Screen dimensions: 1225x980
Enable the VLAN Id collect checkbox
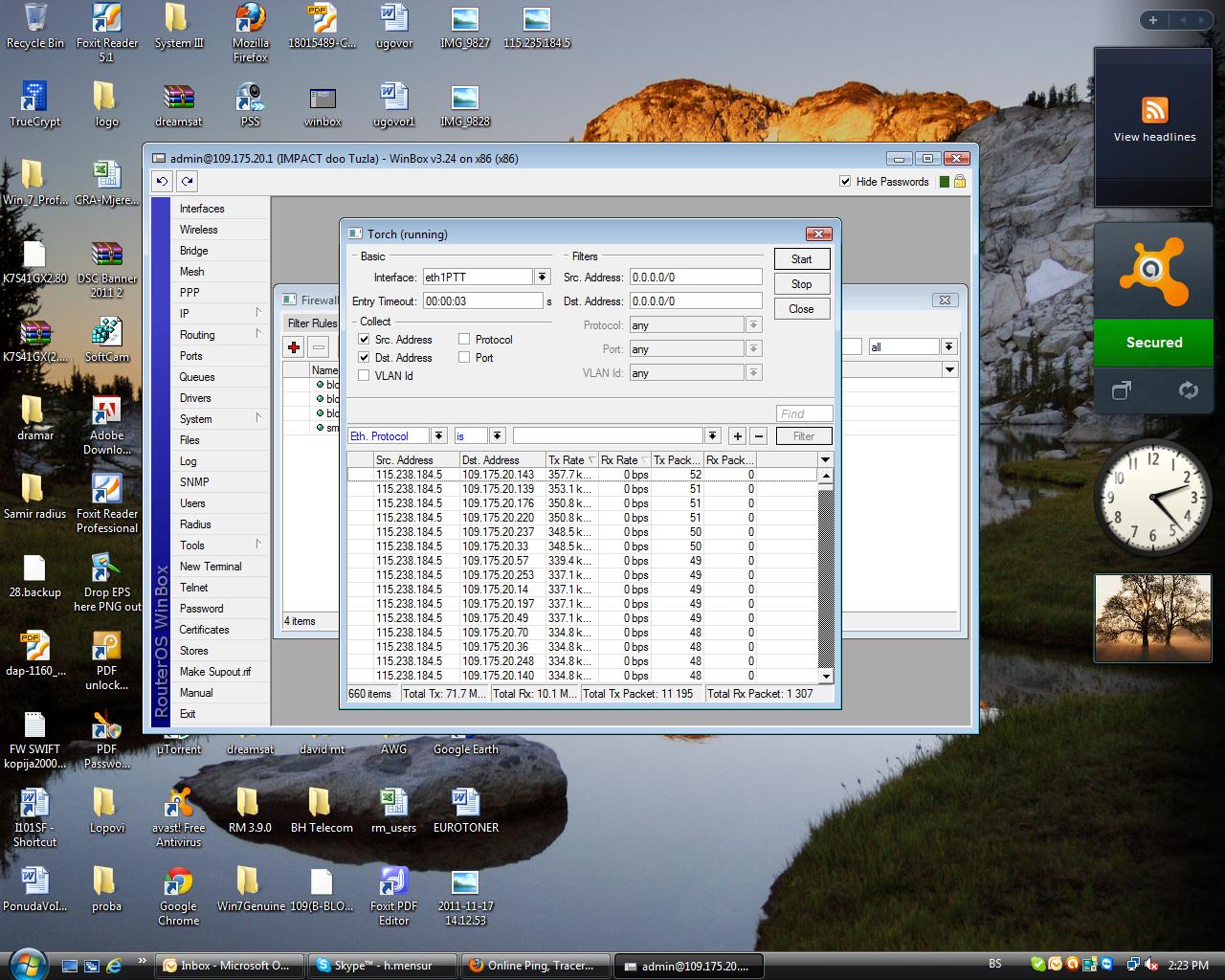coord(364,376)
